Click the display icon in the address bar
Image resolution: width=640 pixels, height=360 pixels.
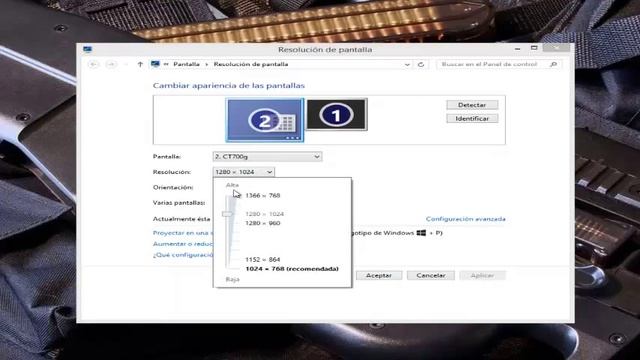pyautogui.click(x=155, y=64)
